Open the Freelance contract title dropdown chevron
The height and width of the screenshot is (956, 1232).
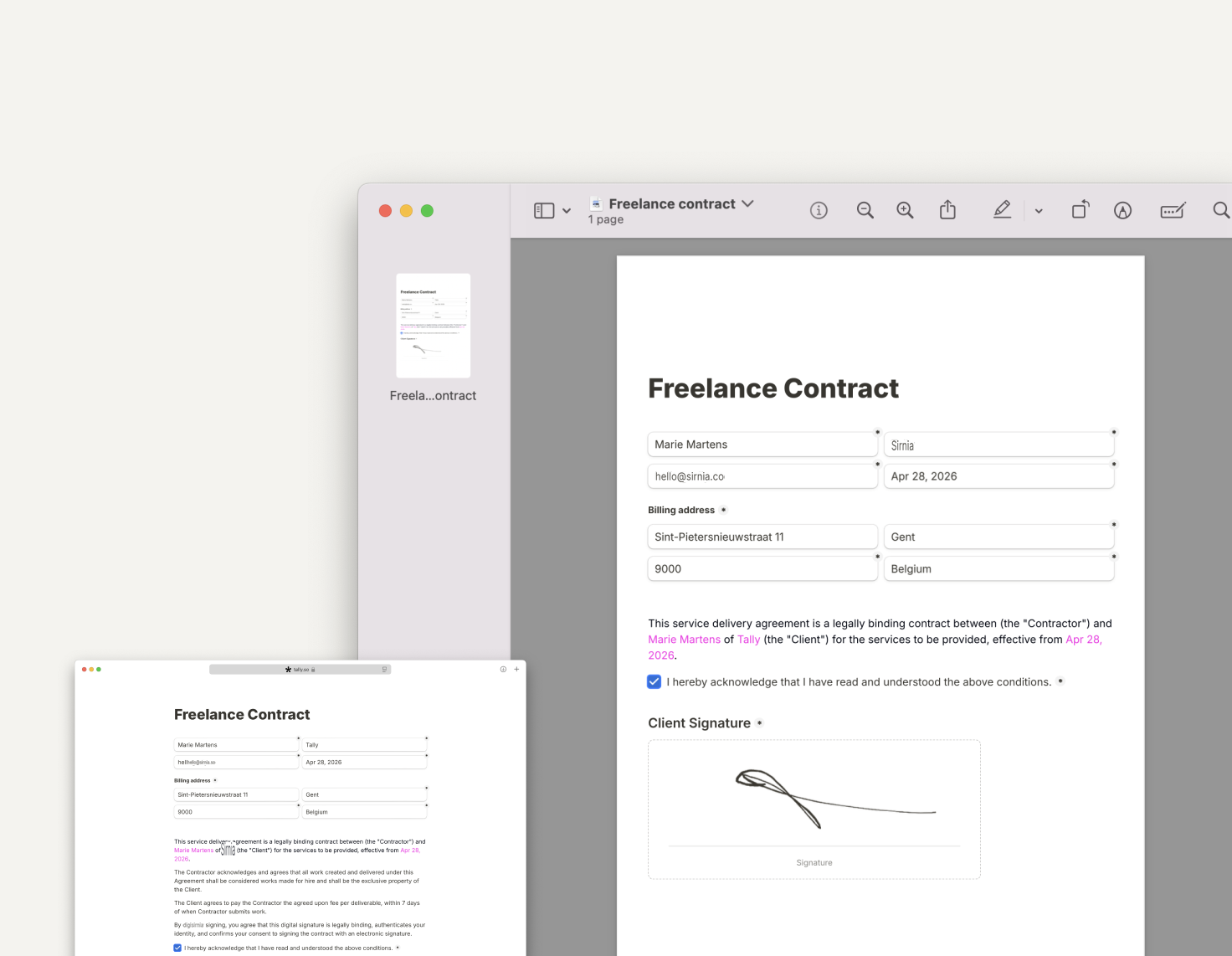[x=747, y=203]
